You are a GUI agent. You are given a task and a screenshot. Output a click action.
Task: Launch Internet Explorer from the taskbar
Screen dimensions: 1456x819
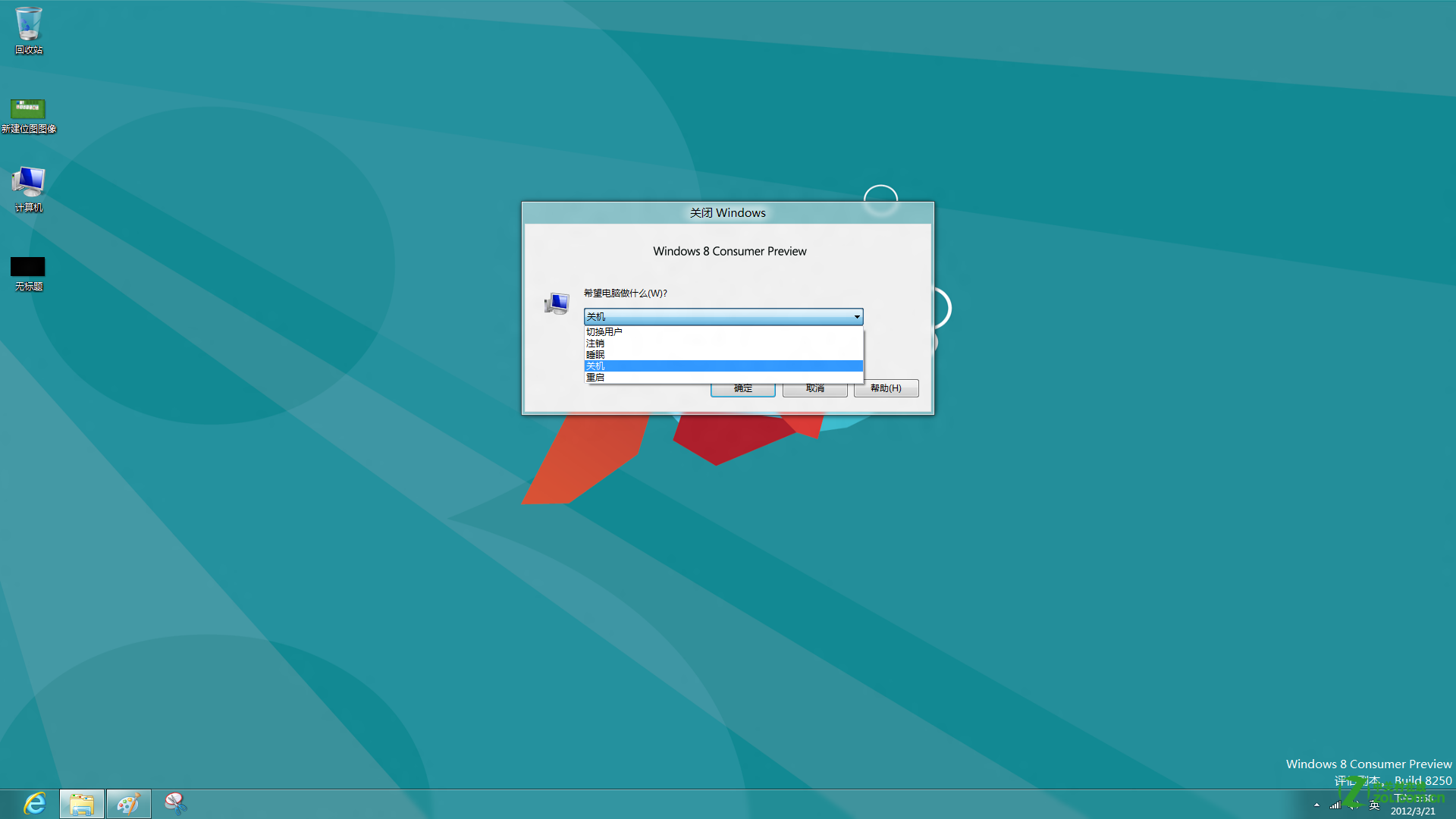(34, 803)
